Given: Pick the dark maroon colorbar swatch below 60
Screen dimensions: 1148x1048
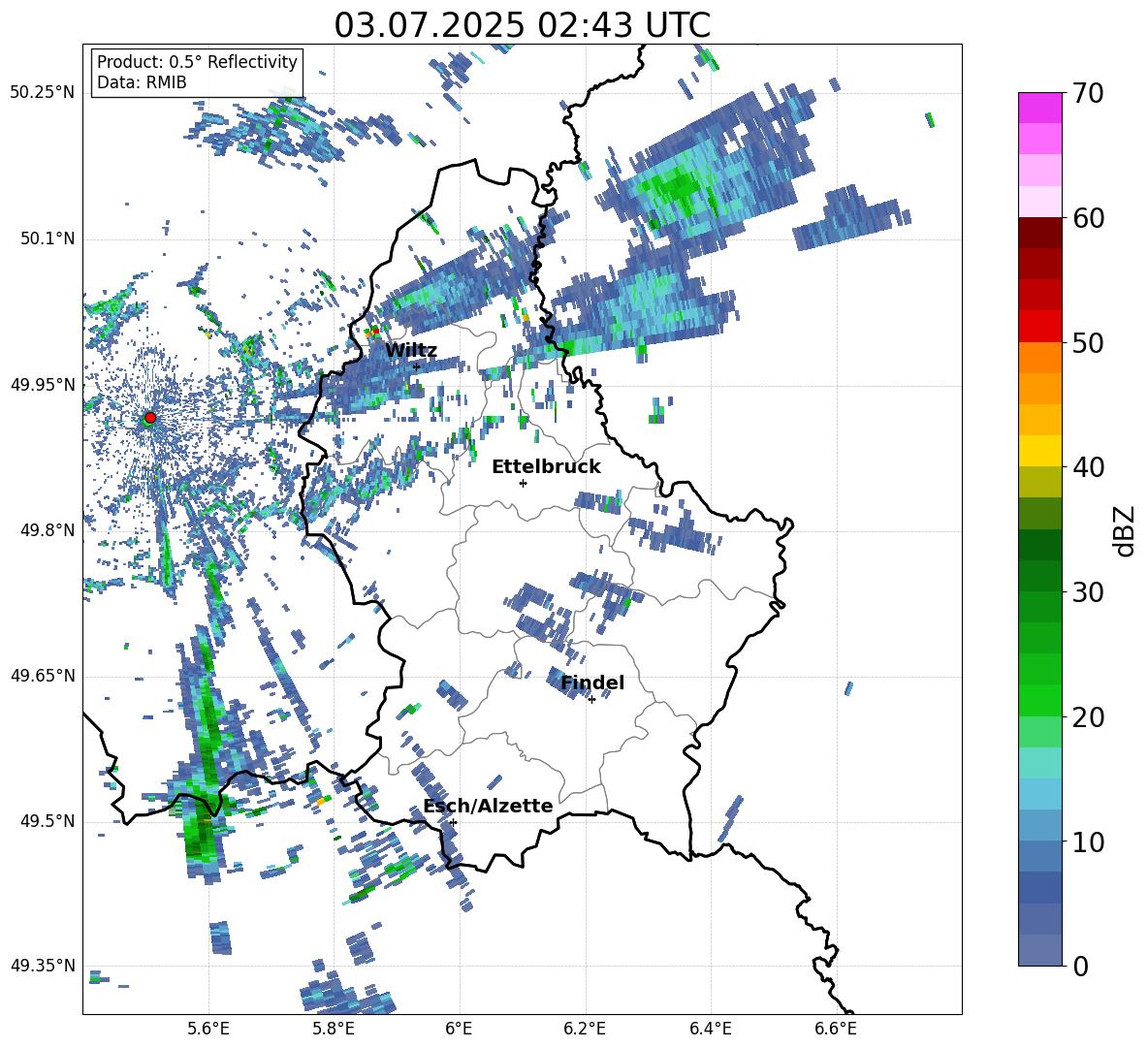Looking at the screenshot, I should pos(1039,233).
